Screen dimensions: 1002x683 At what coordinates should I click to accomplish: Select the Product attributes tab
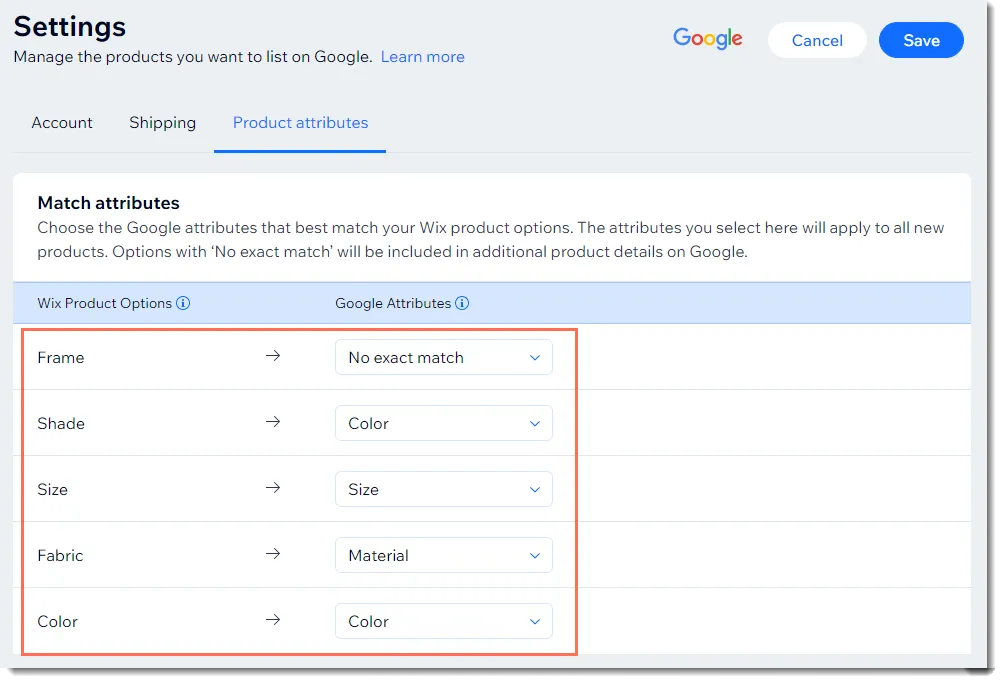tap(300, 123)
